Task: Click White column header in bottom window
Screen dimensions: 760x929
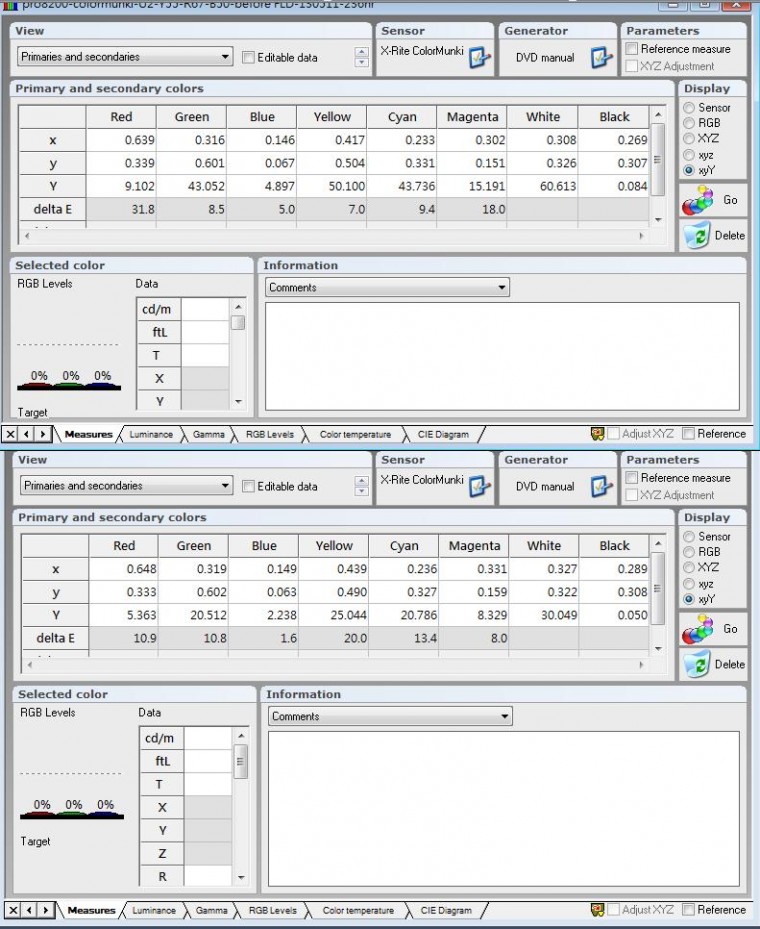Action: 544,546
